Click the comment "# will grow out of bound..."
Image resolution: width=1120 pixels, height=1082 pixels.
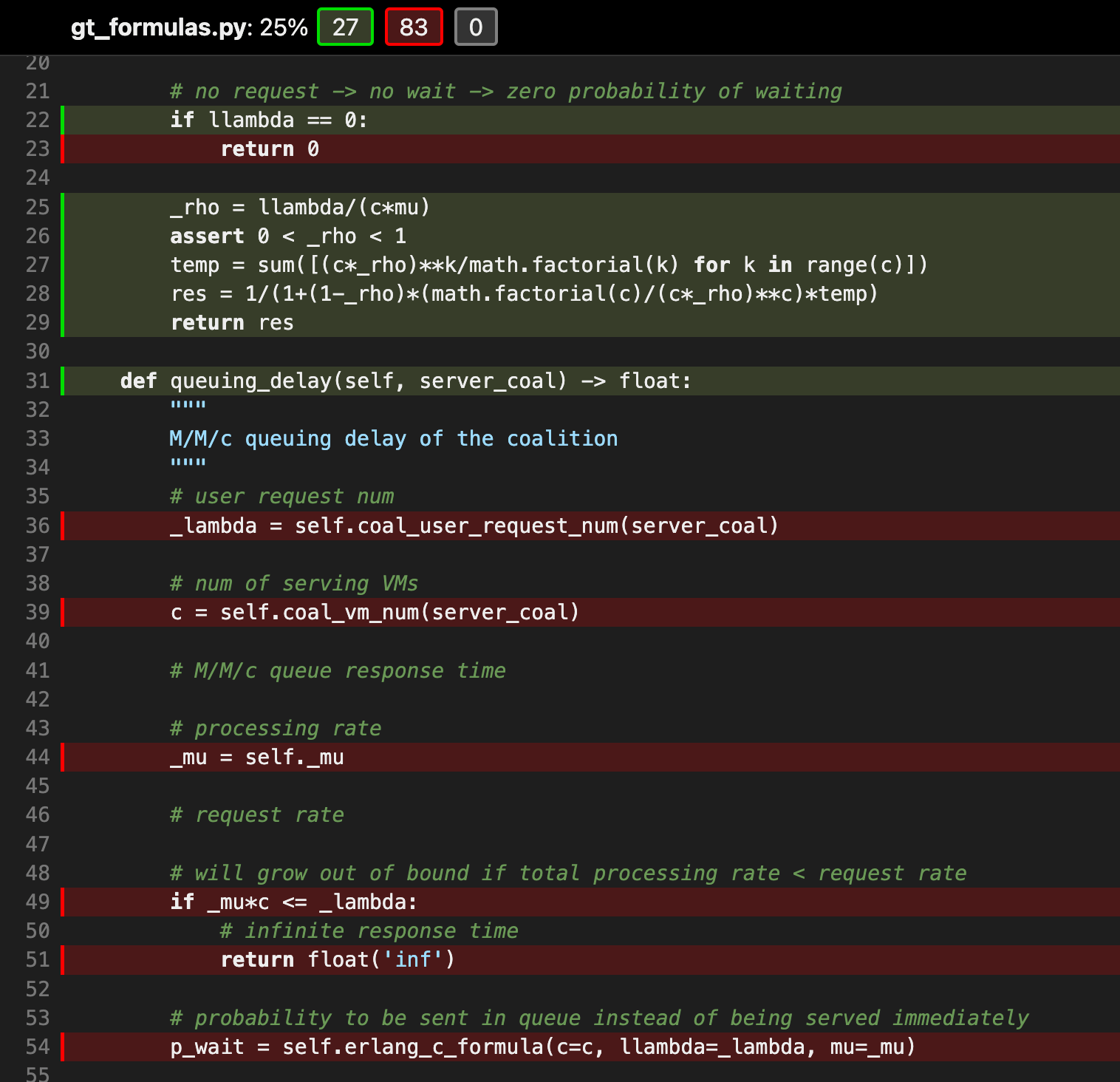(x=568, y=874)
